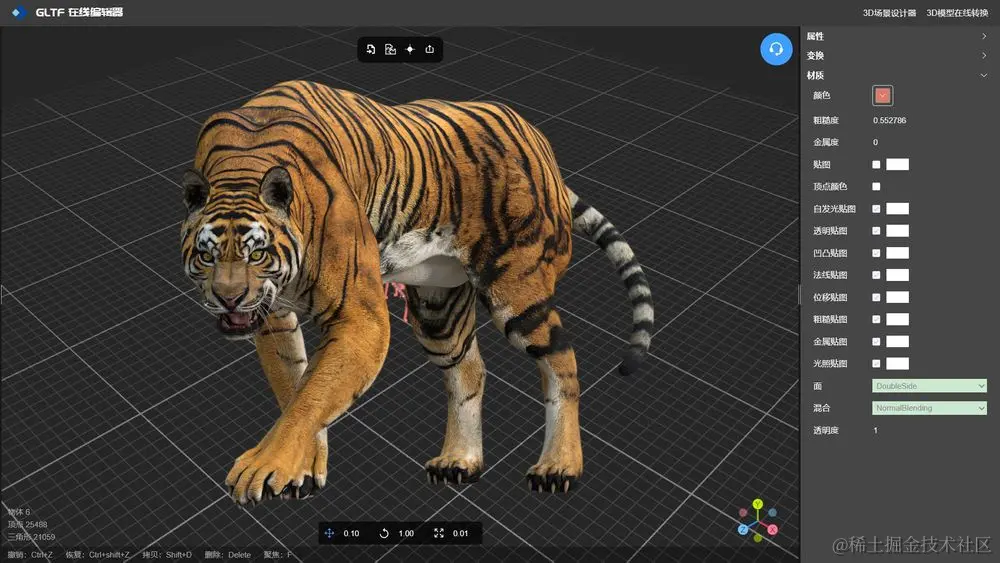This screenshot has height=563, width=1000.
Task: Collapse the 材质 section
Action: click(899, 75)
